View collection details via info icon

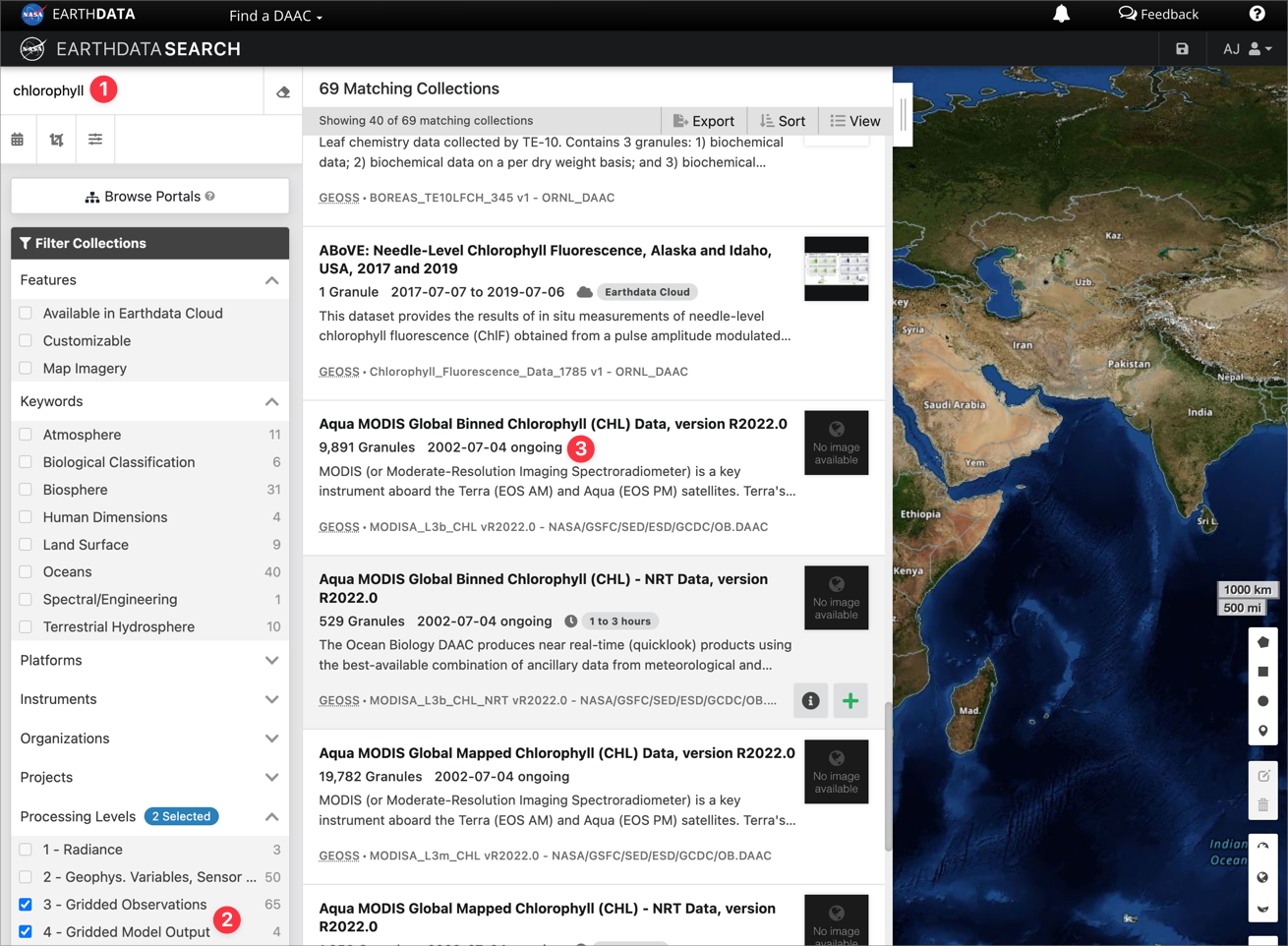(810, 701)
